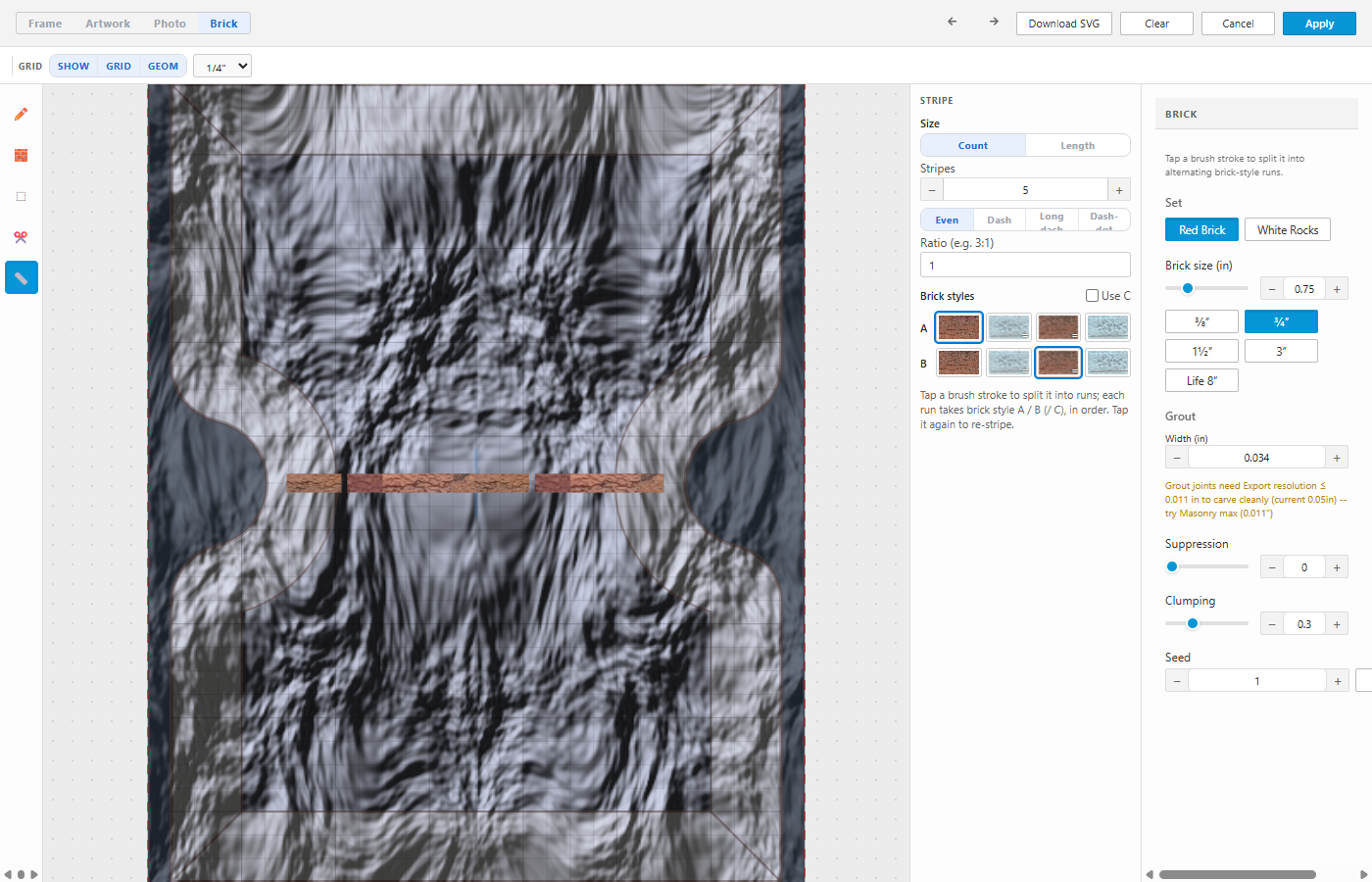Pick fourth white rock style in row A
The image size is (1372, 882).
[1108, 327]
